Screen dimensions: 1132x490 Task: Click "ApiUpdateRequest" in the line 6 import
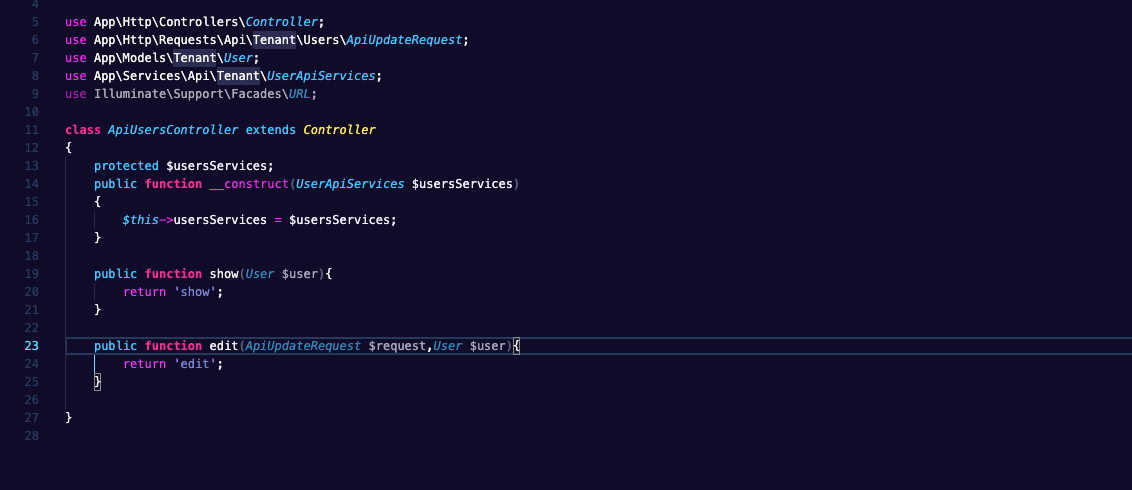click(x=404, y=40)
